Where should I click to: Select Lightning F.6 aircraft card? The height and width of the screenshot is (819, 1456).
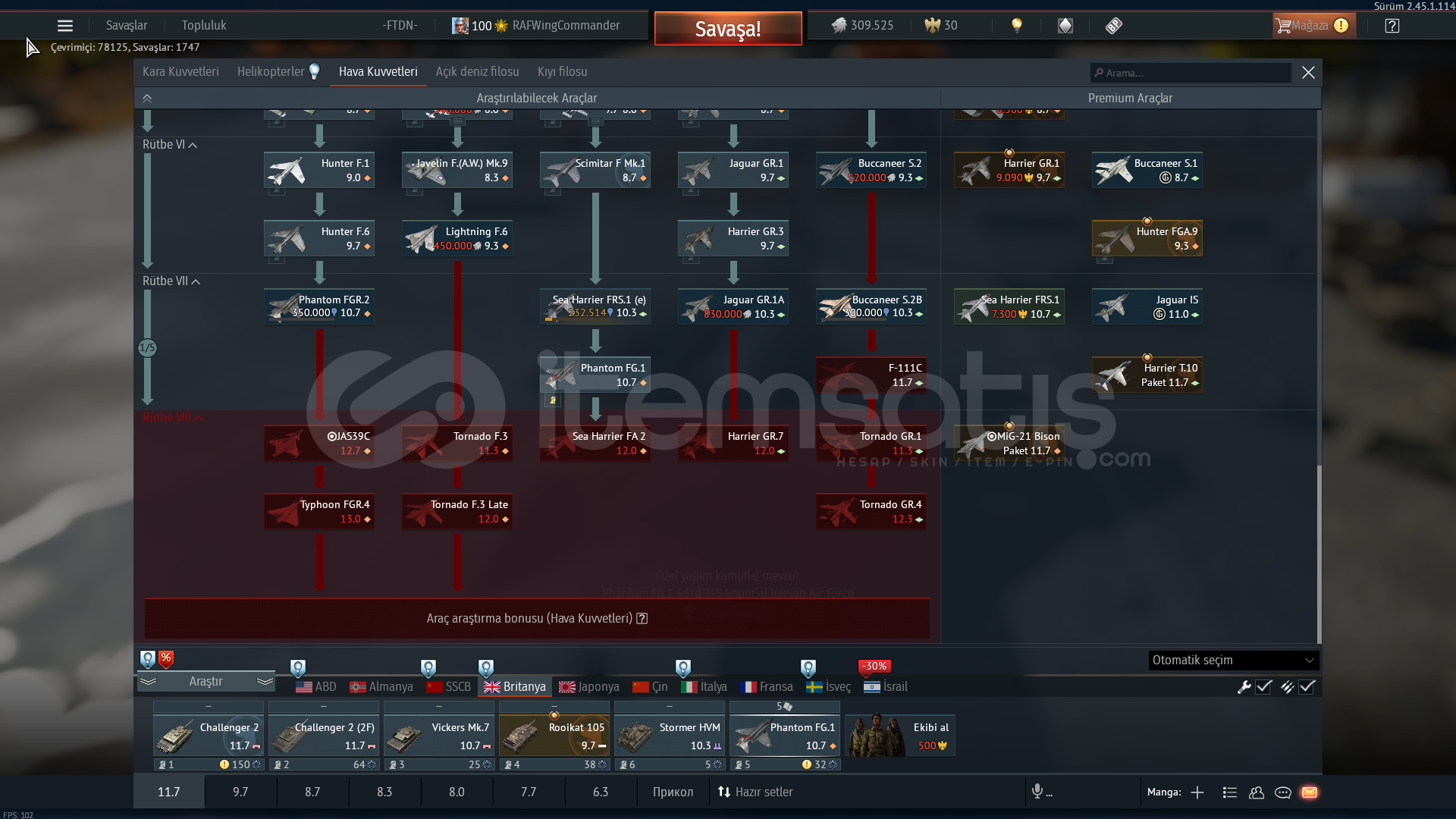pos(457,239)
